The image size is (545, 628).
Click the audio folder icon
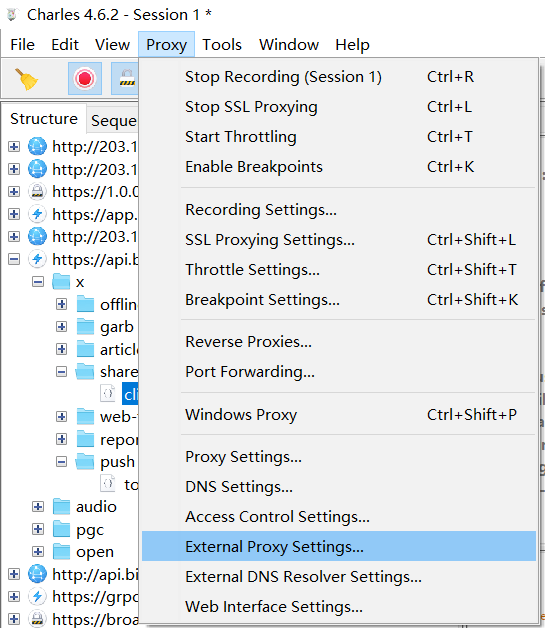(x=62, y=507)
